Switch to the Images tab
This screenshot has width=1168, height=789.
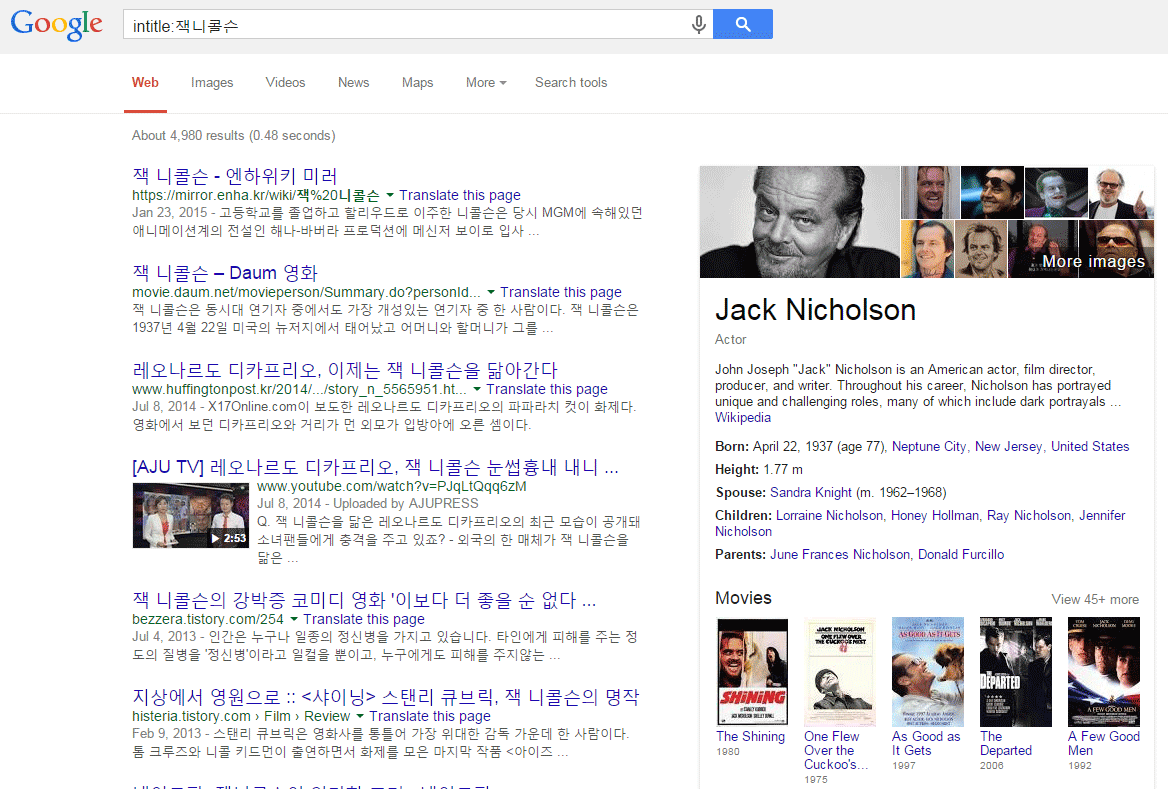point(212,83)
